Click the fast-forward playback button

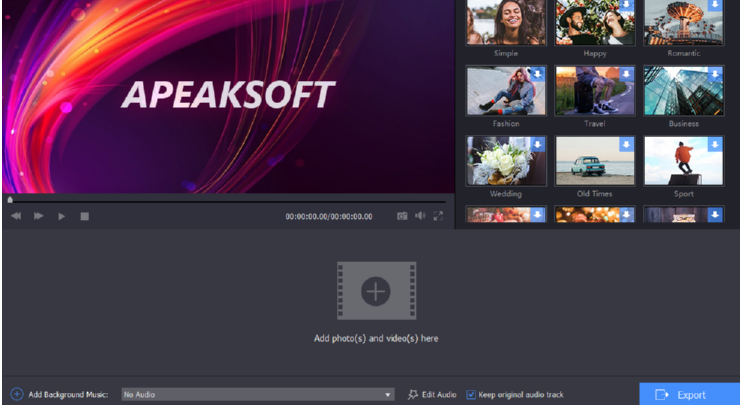click(39, 216)
